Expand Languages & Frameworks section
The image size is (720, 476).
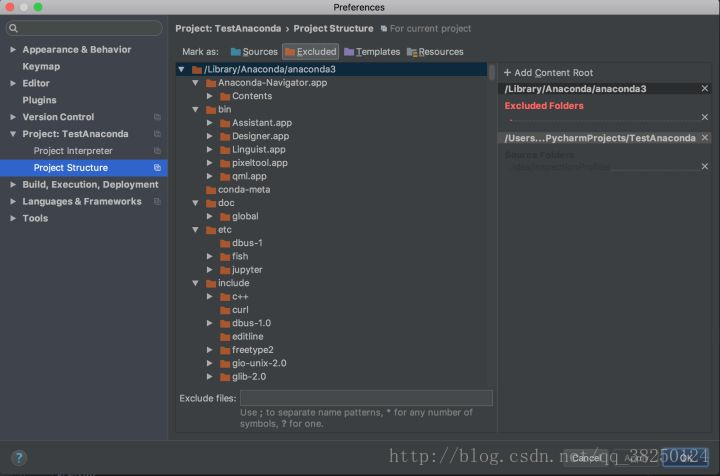tap(13, 202)
